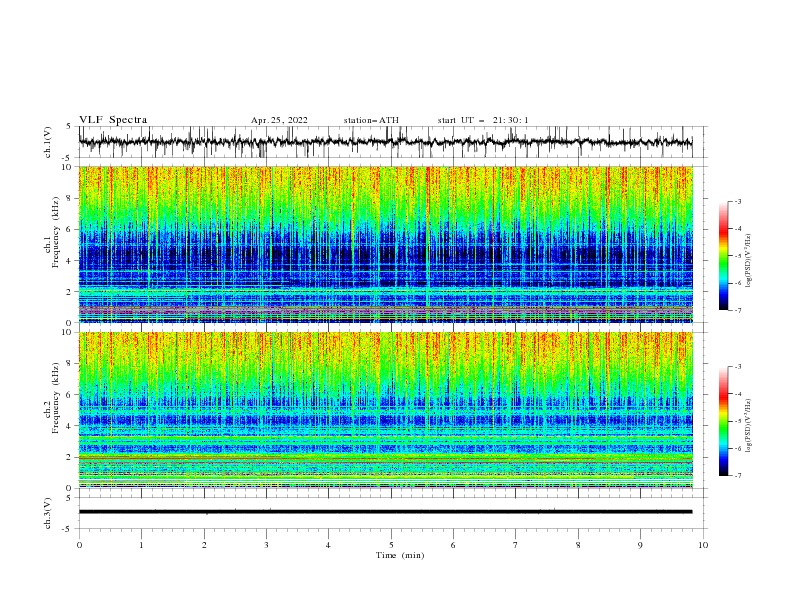Viewport: 792px width, 612px height.
Task: Click the time axis tick label '1'
Action: click(x=141, y=545)
